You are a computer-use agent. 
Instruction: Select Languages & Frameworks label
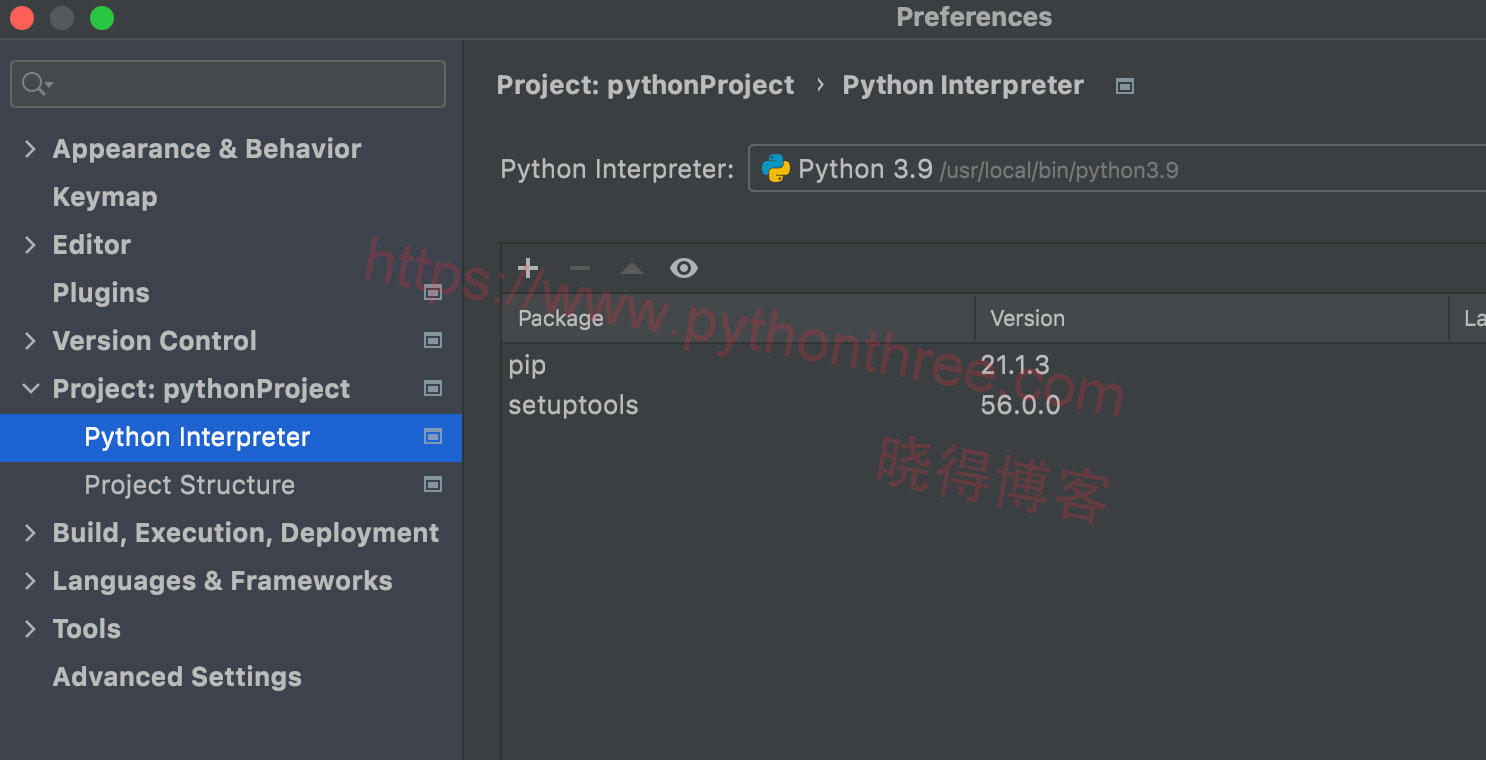tap(222, 581)
